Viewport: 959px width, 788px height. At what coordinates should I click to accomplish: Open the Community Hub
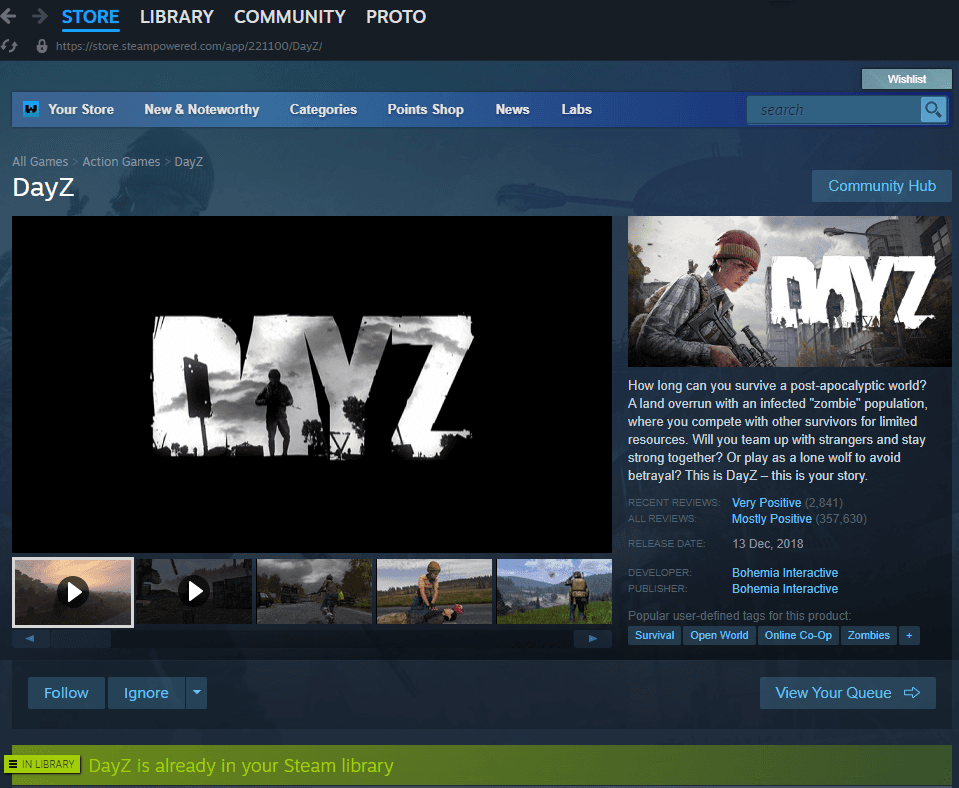click(881, 186)
